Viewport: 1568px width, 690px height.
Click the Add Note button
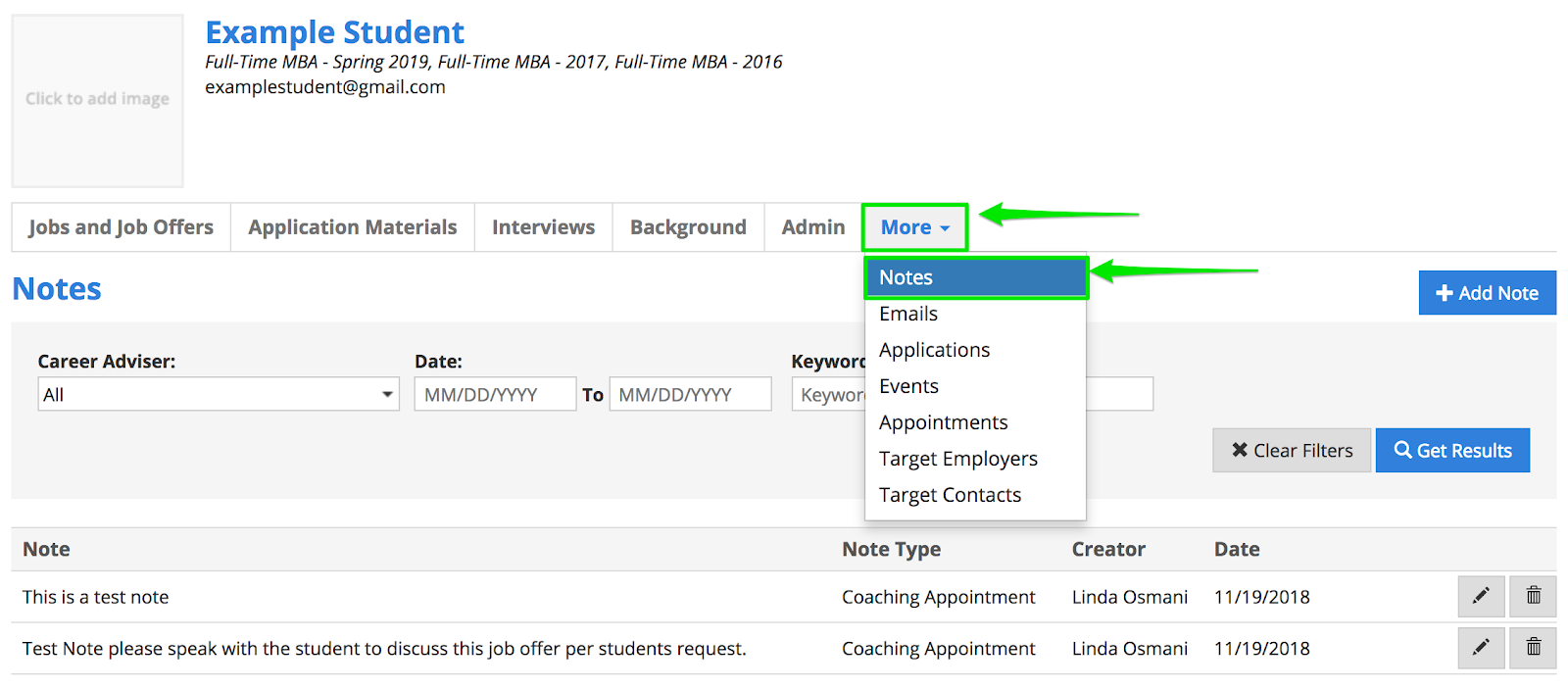[1487, 293]
